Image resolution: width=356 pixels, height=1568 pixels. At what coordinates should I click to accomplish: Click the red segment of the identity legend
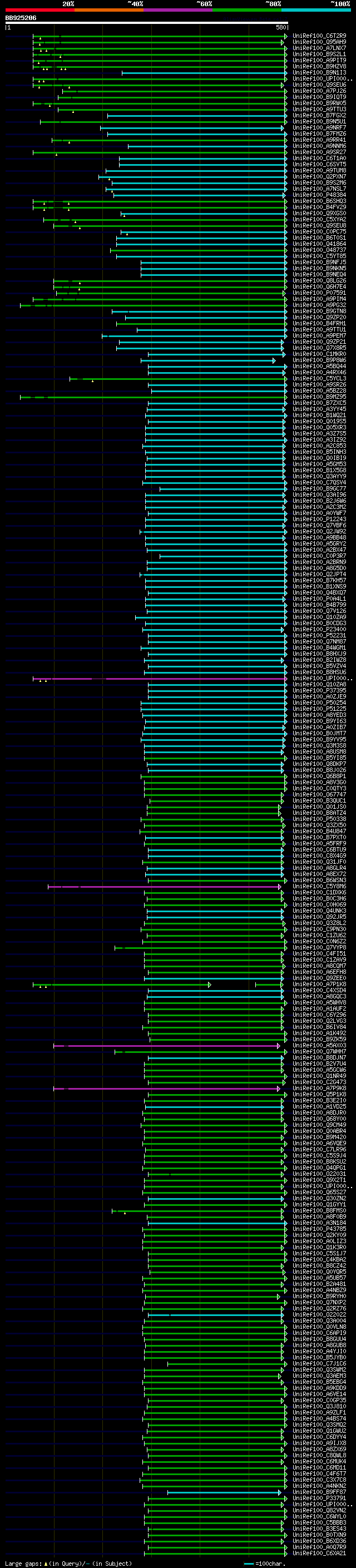point(39,10)
